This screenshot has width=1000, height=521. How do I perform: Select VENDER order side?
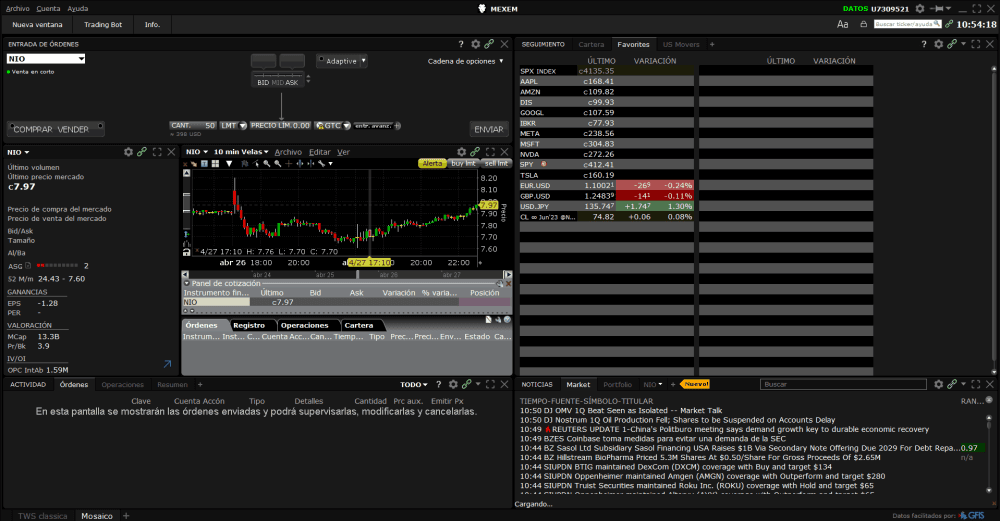(73, 129)
